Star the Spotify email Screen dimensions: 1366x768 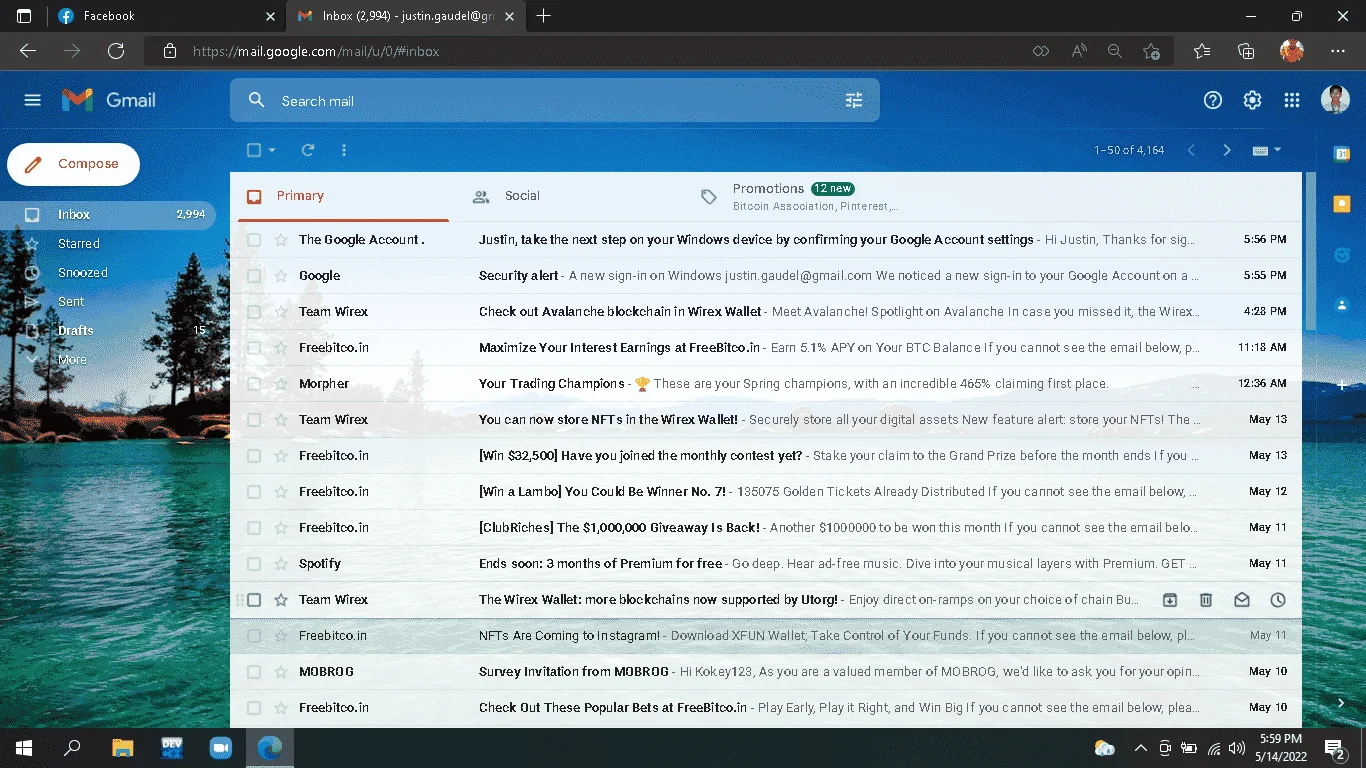click(x=281, y=564)
